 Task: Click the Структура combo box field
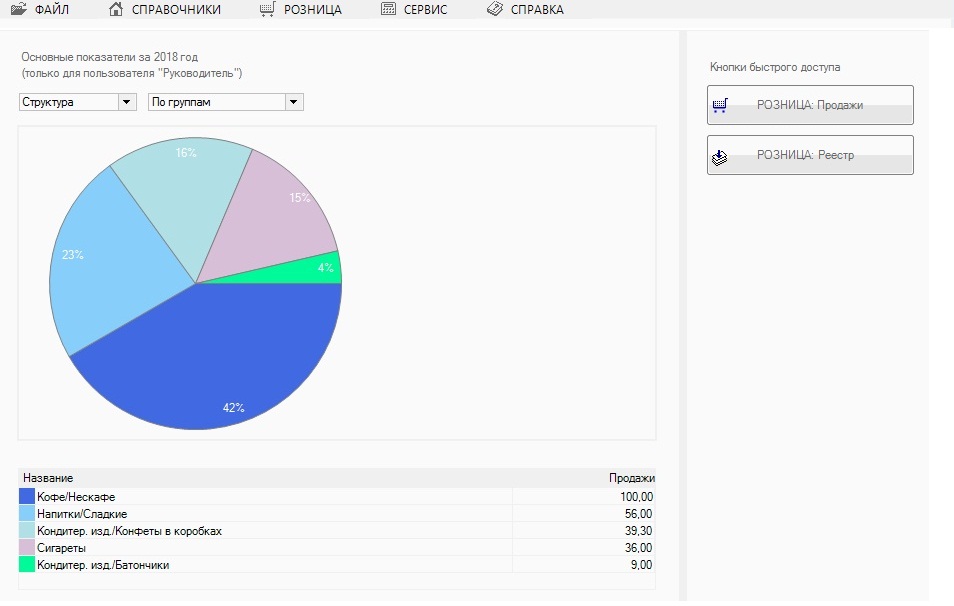68,102
